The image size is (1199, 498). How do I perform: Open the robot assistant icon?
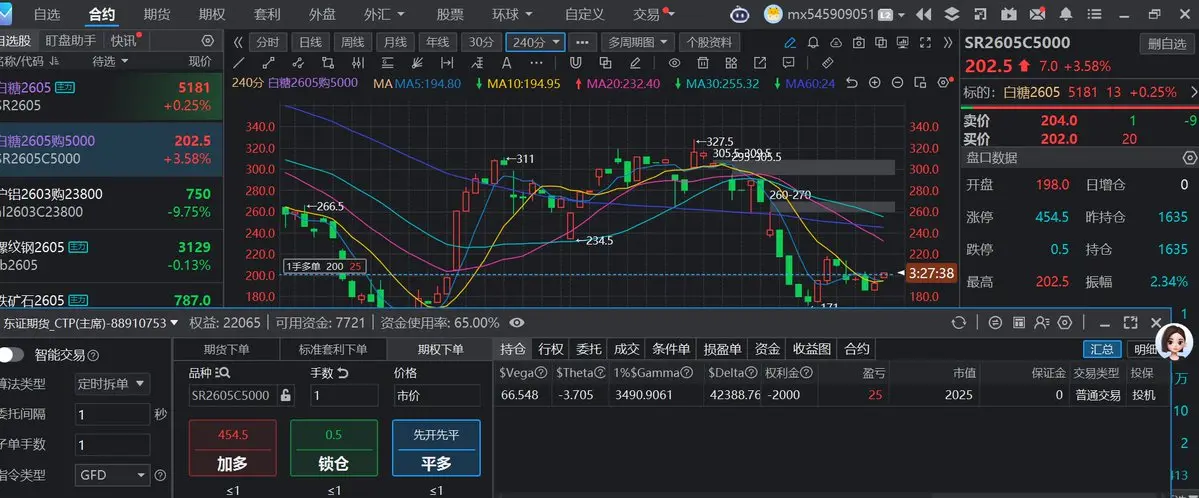click(740, 14)
